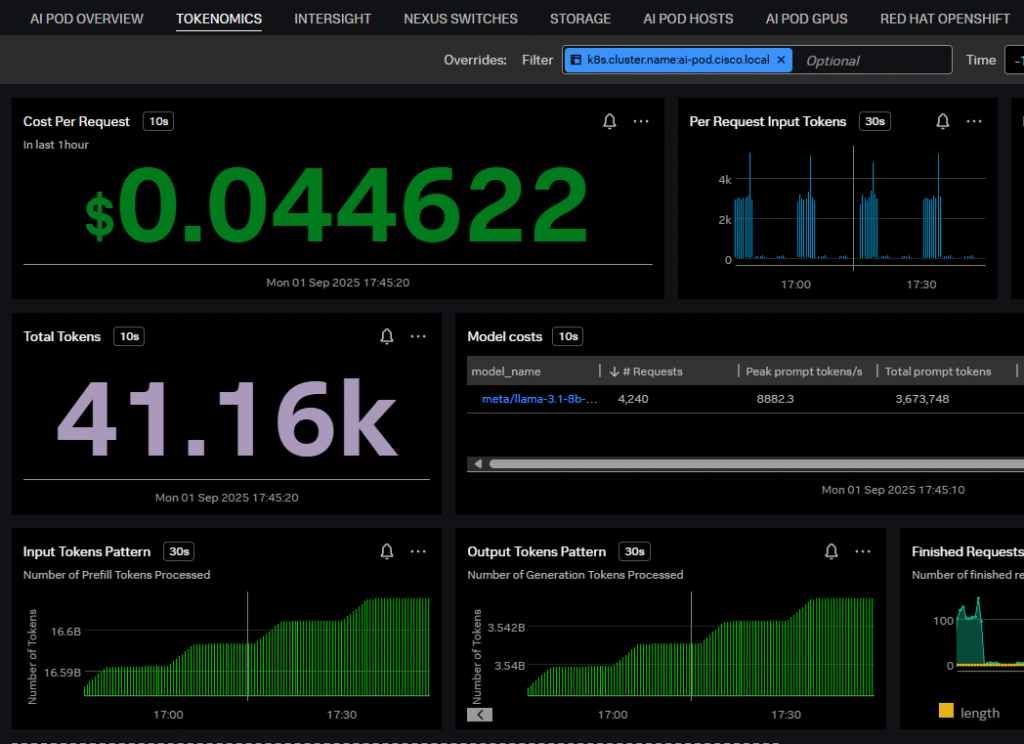Remove the k8s.cluster.name filter chip
Screen dimensions: 1024x744
coord(782,60)
